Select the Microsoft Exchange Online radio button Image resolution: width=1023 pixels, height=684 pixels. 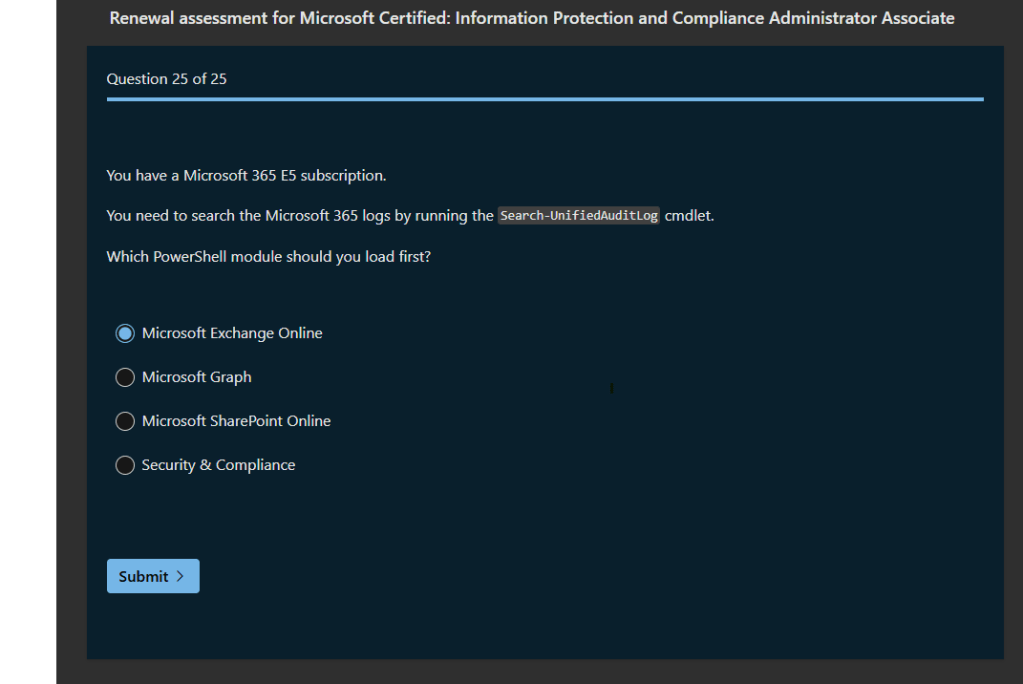(125, 333)
